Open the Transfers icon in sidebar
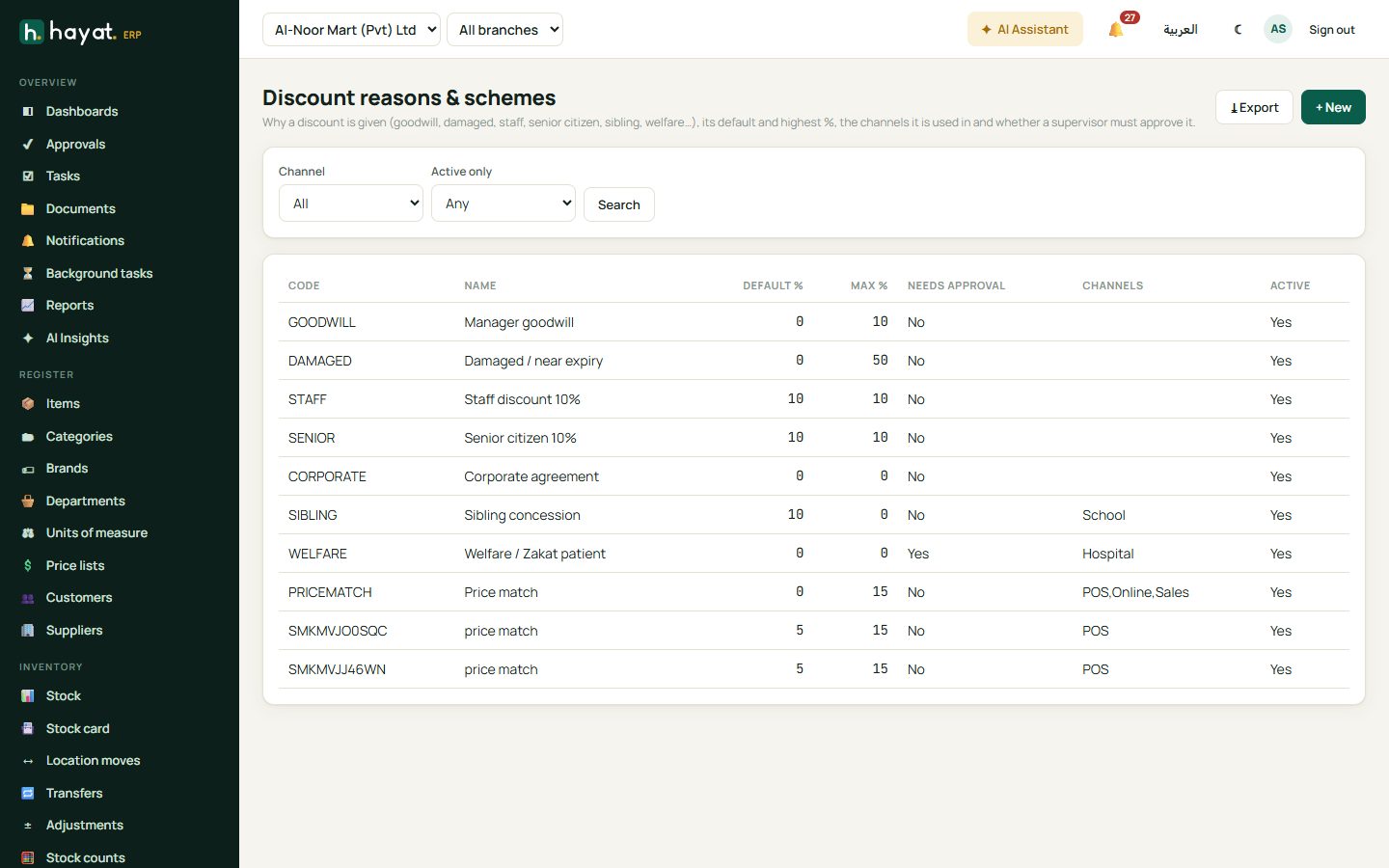This screenshot has width=1389, height=868. pos(28,794)
